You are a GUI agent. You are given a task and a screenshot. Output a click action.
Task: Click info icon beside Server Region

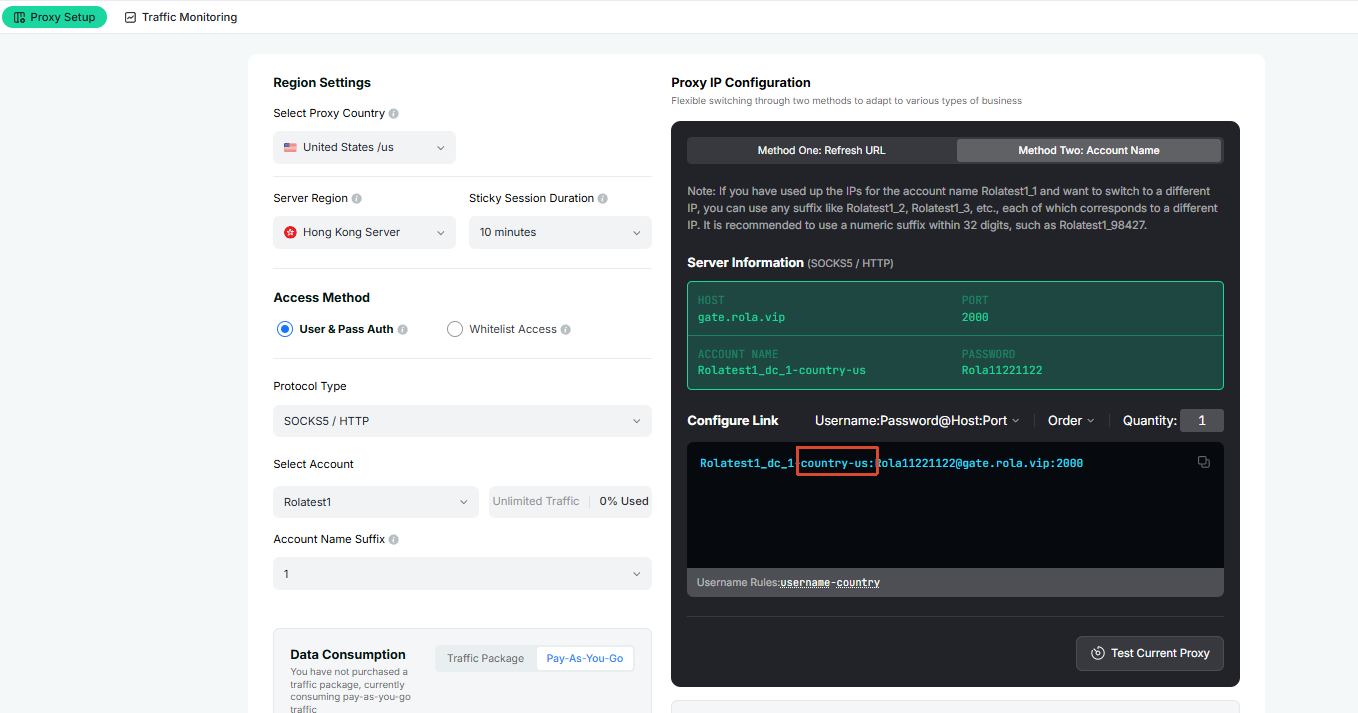pos(357,199)
